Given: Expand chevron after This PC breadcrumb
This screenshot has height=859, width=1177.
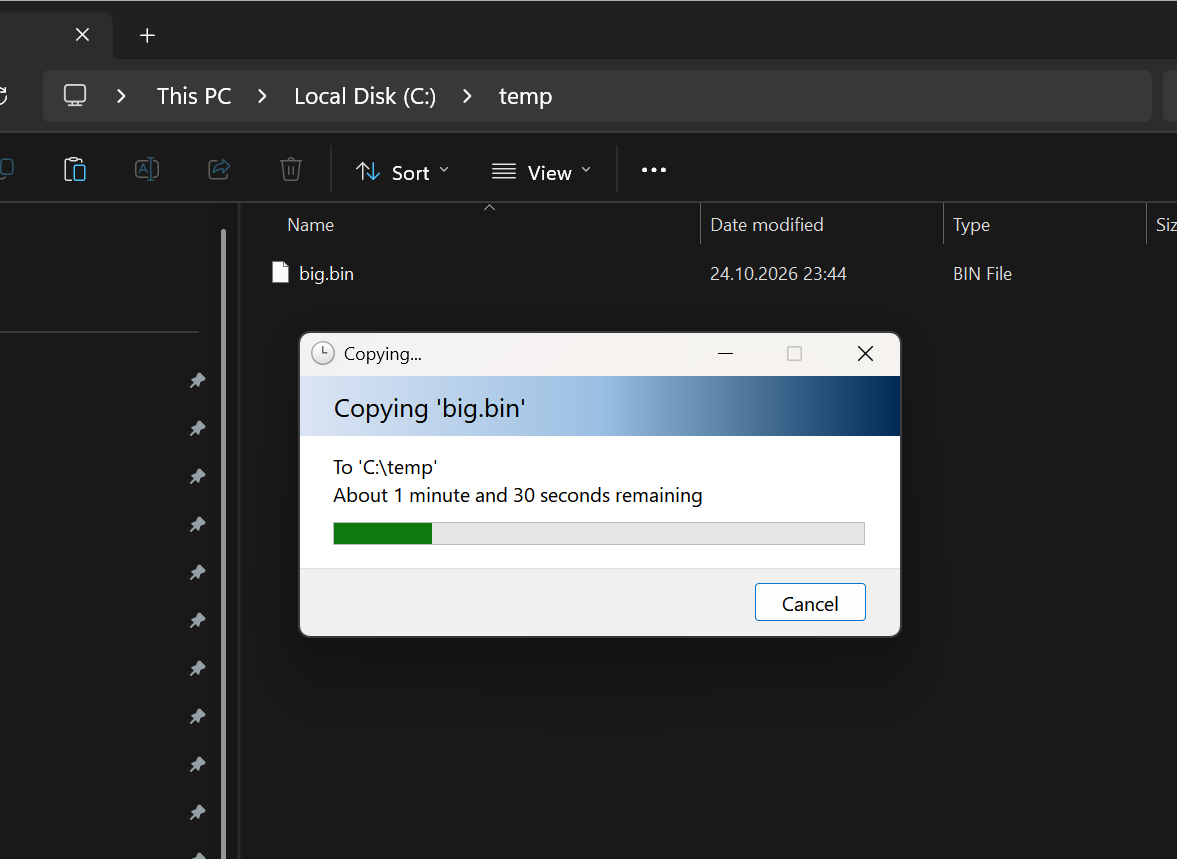Looking at the screenshot, I should coord(262,96).
